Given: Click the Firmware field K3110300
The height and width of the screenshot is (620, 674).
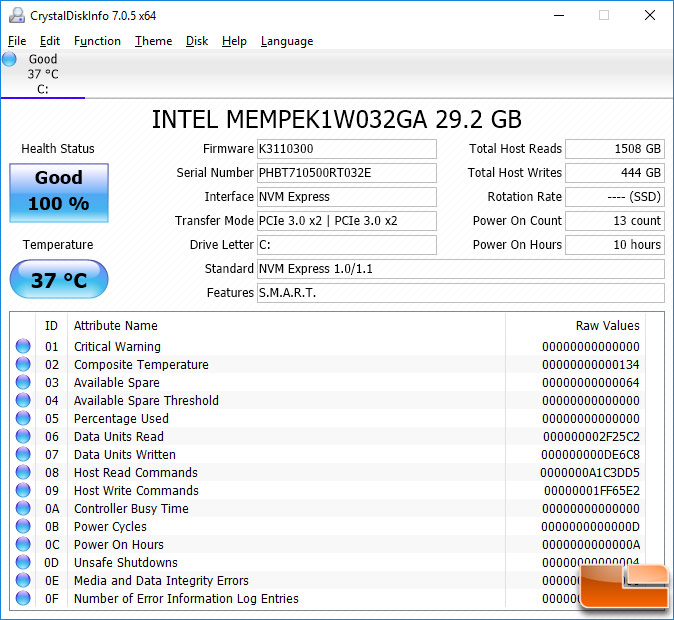Looking at the screenshot, I should [x=347, y=149].
